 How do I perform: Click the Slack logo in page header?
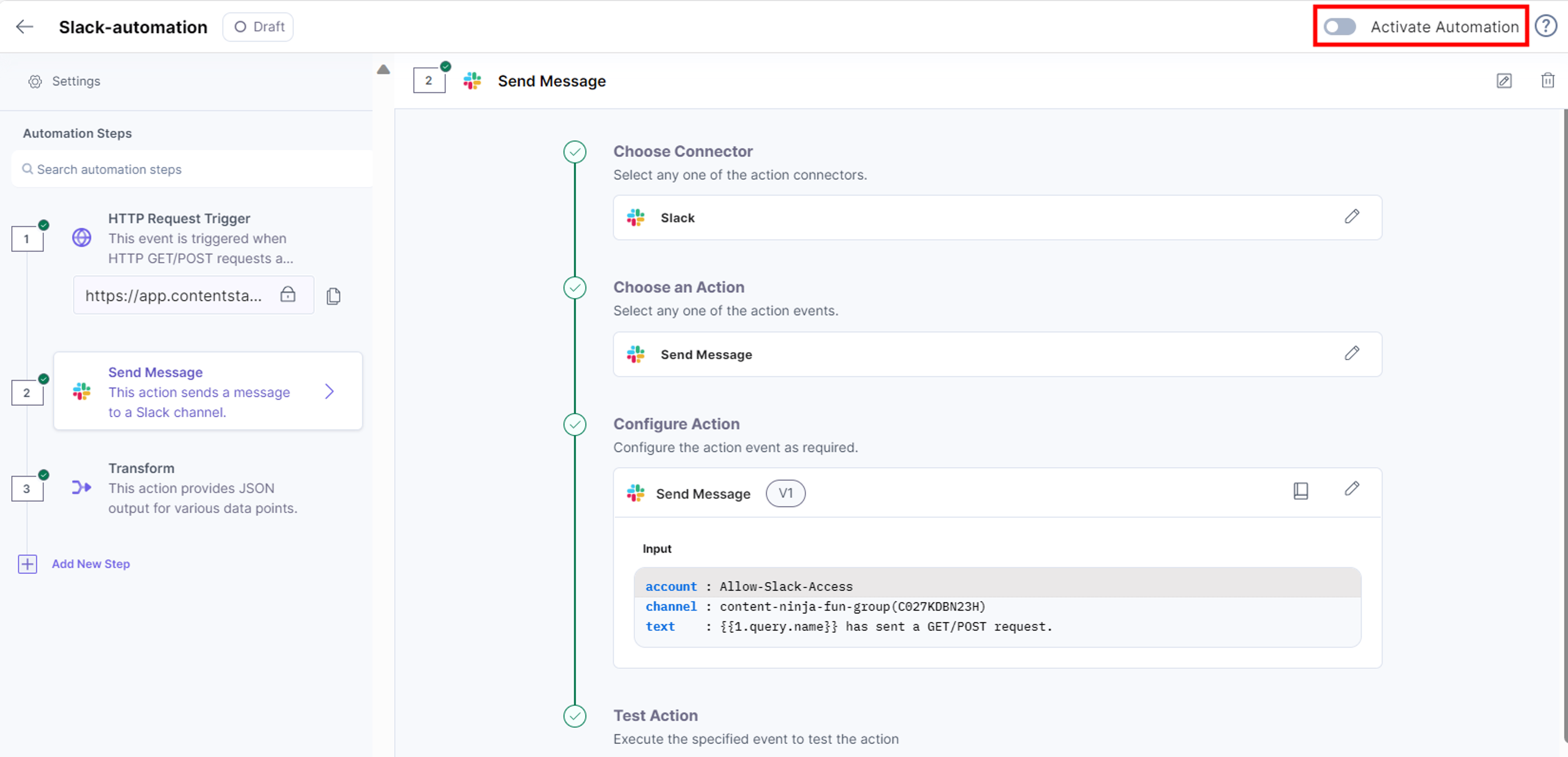click(472, 81)
